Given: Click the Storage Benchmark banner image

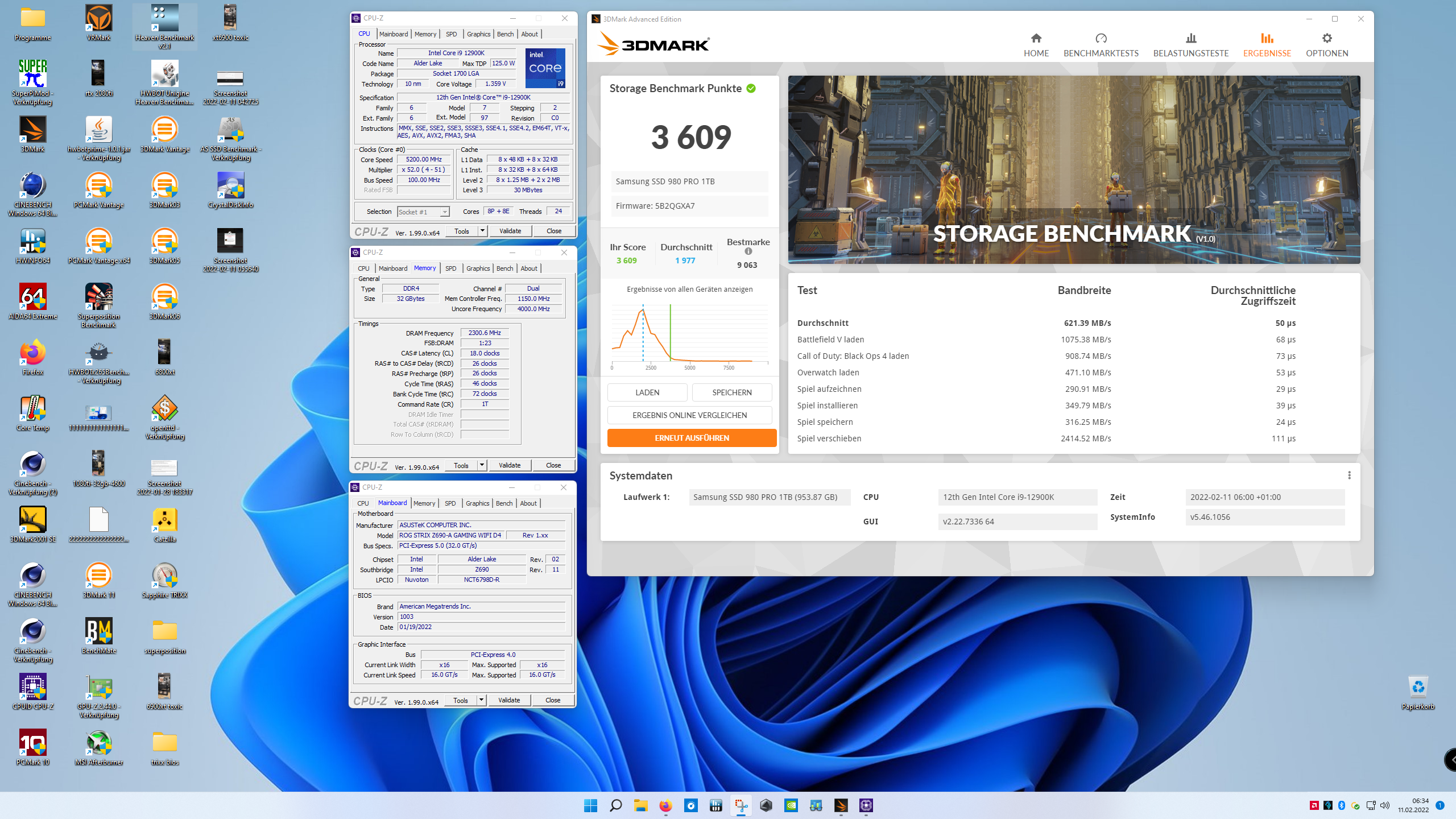Looking at the screenshot, I should pyautogui.click(x=1074, y=169).
